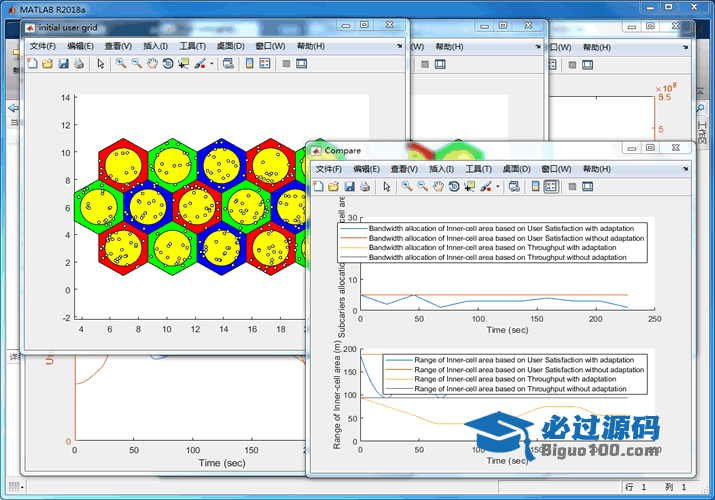Click New Figure icon in initial user grid
Viewport: 715px width, 500px height.
coord(31,64)
